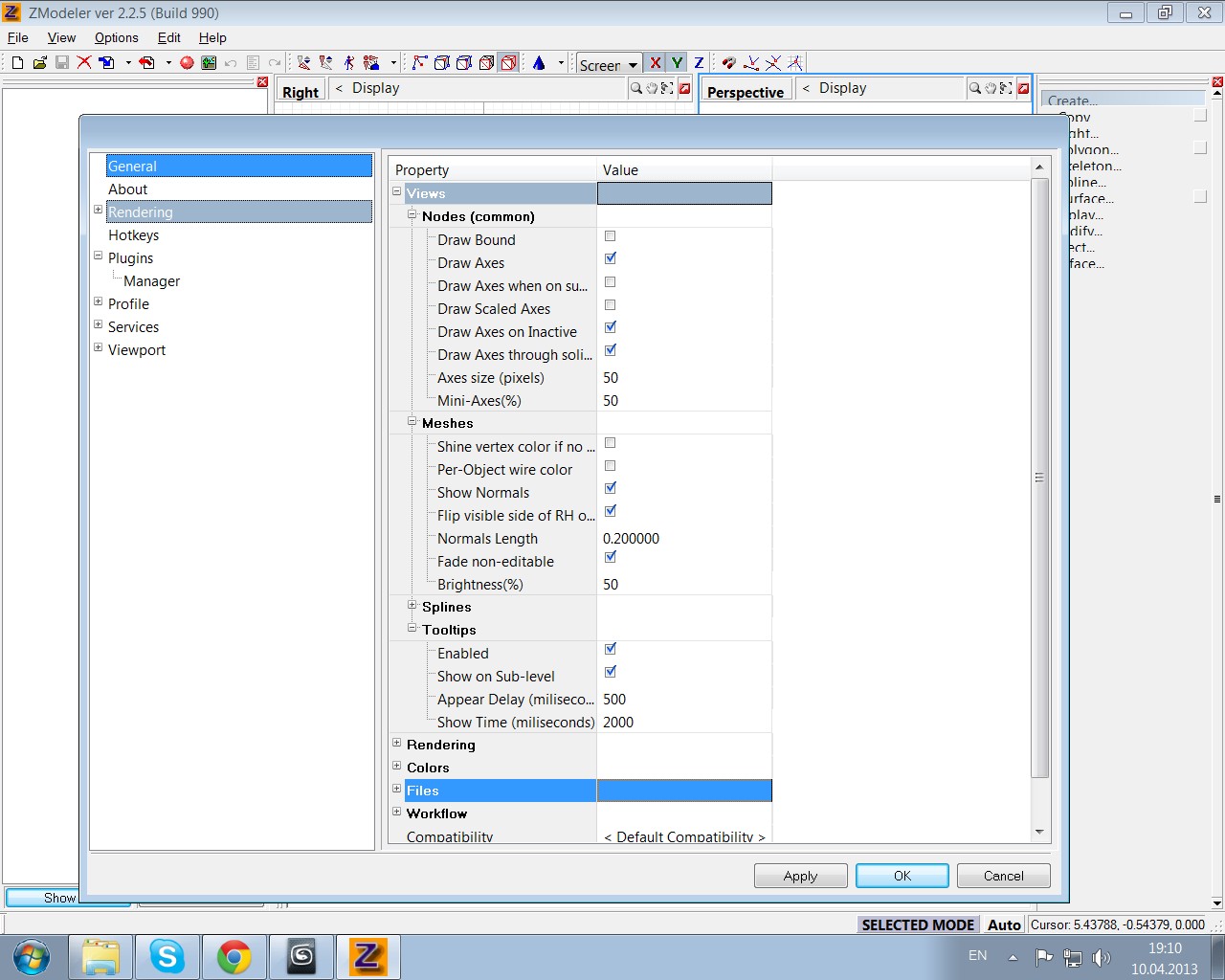The image size is (1225, 980).
Task: Select the object cube level icon
Action: (486, 62)
